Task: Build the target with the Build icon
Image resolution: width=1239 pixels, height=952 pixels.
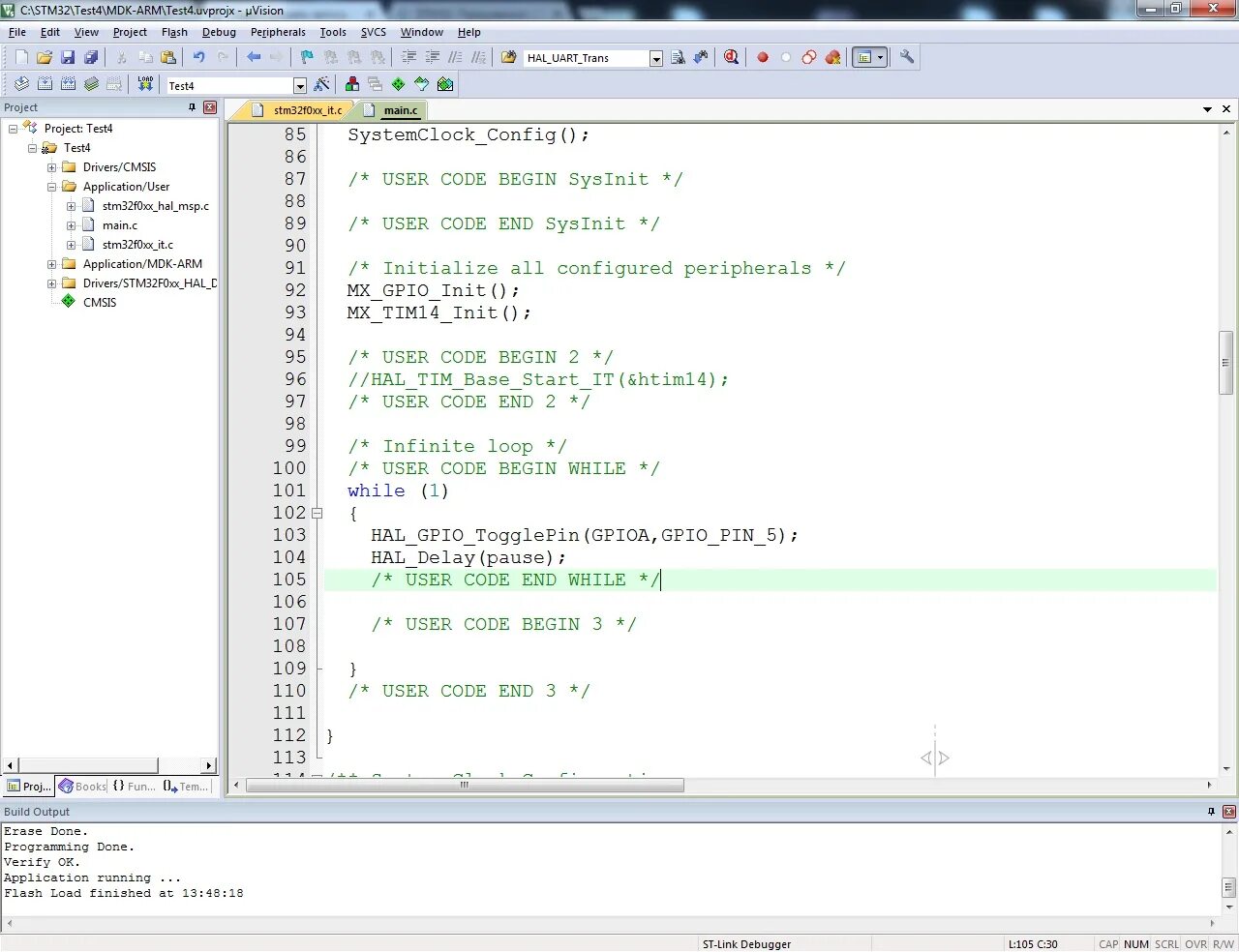Action: 45,84
